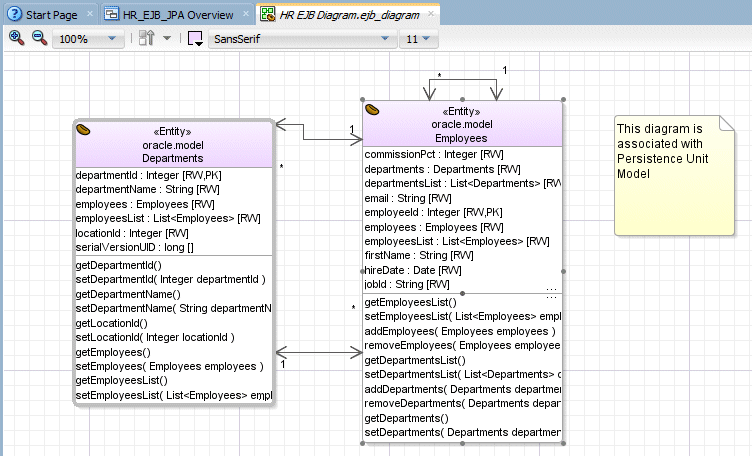Switch to the Start Page tab
Image resolution: width=752 pixels, height=456 pixels.
click(x=51, y=15)
